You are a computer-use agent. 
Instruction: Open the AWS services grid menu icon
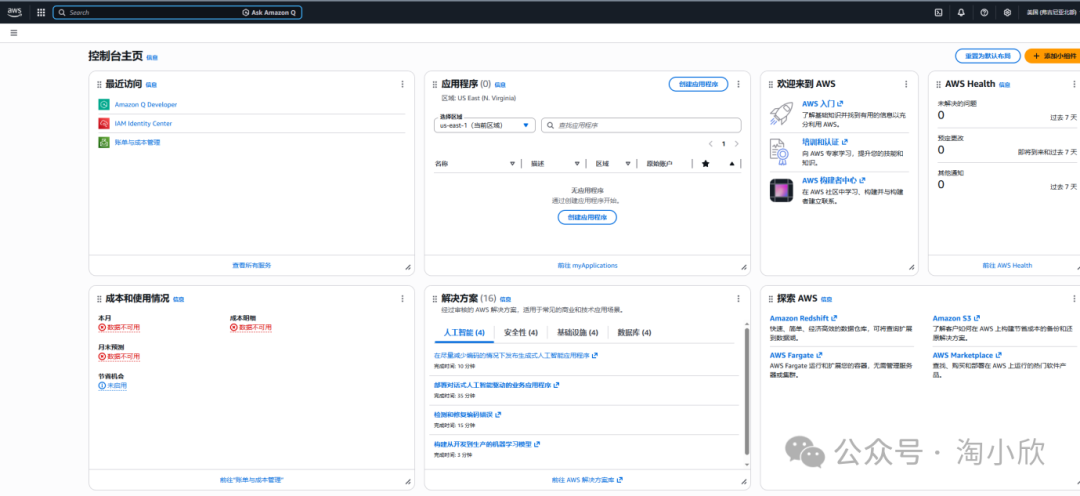40,12
